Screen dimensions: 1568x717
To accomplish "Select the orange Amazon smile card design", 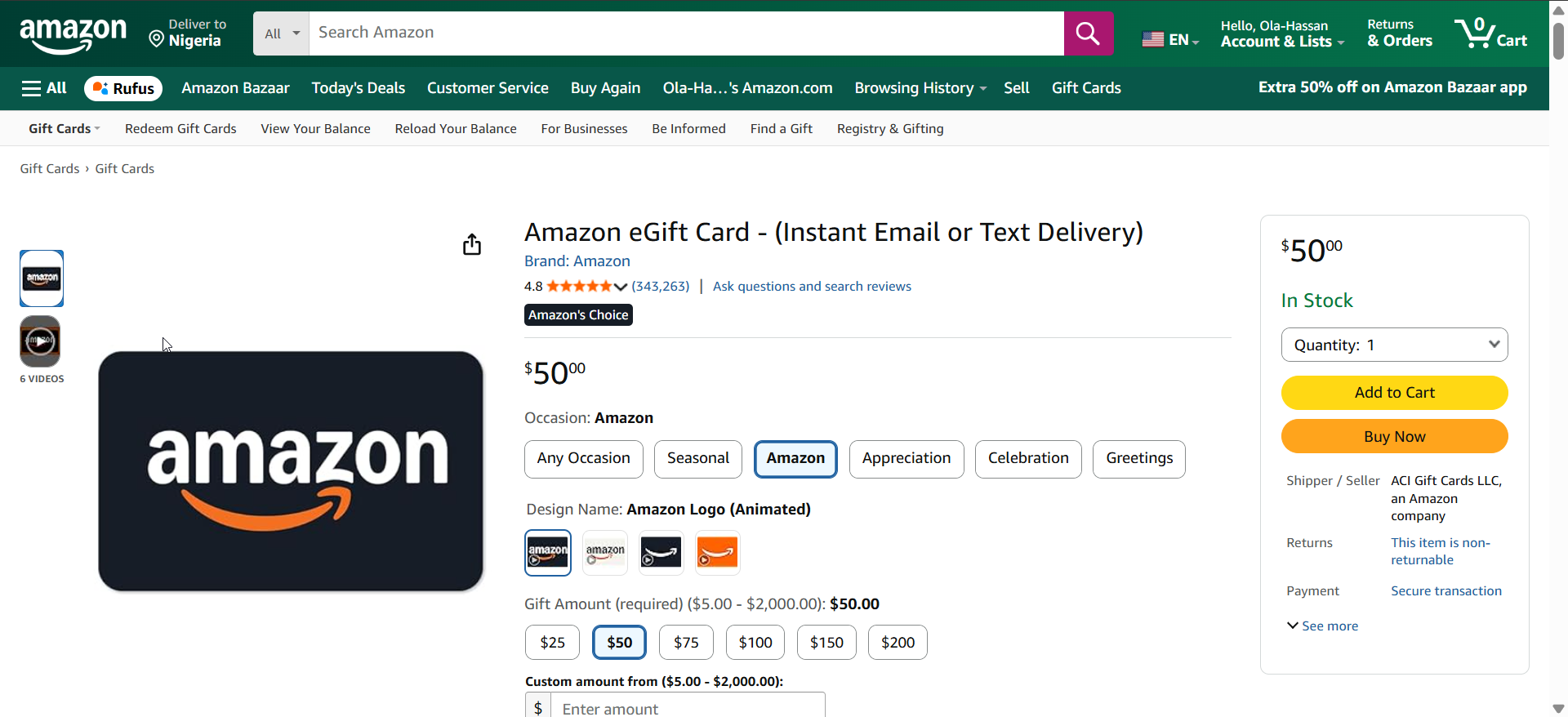I will click(x=717, y=553).
